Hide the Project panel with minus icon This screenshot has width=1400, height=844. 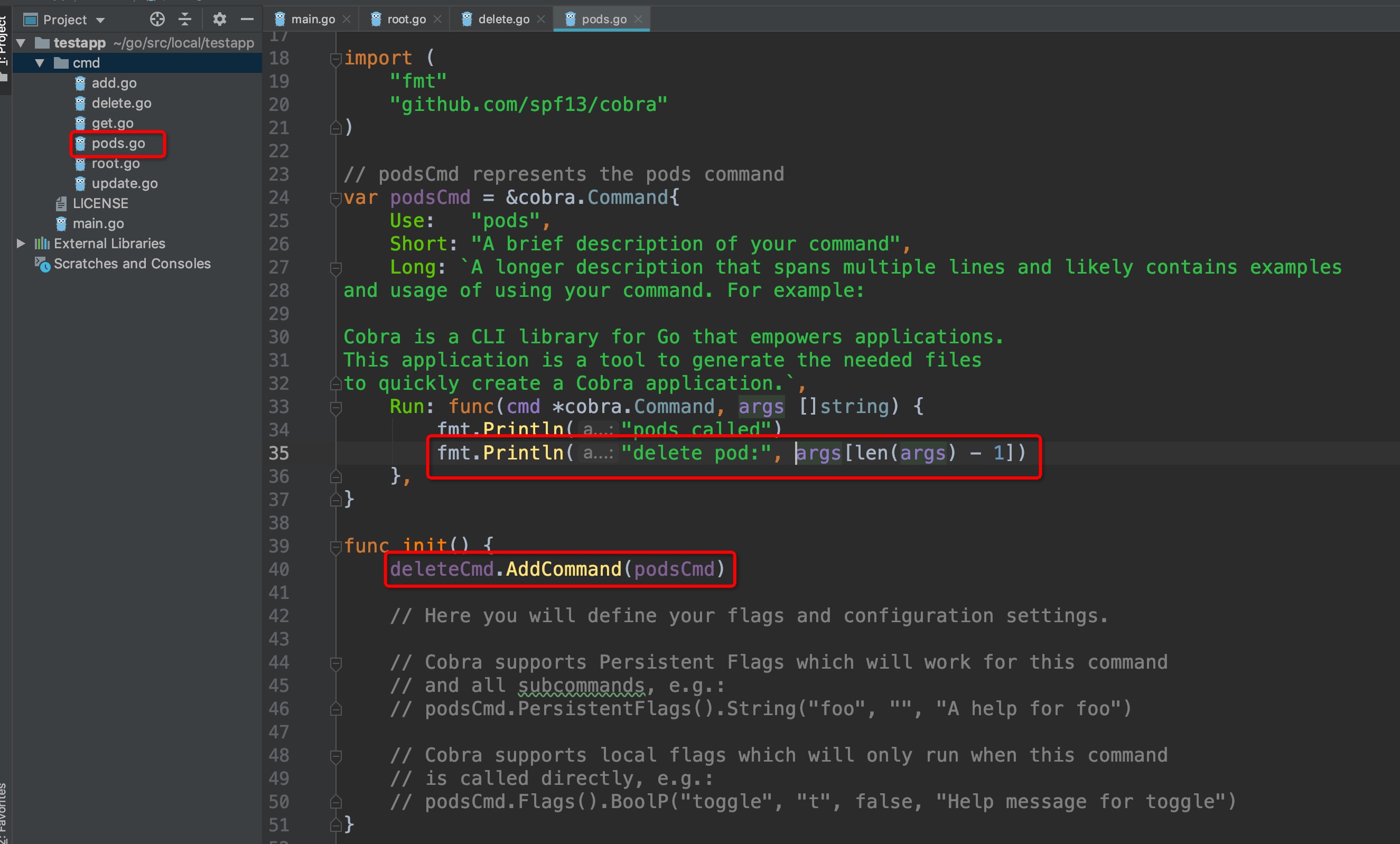click(247, 20)
